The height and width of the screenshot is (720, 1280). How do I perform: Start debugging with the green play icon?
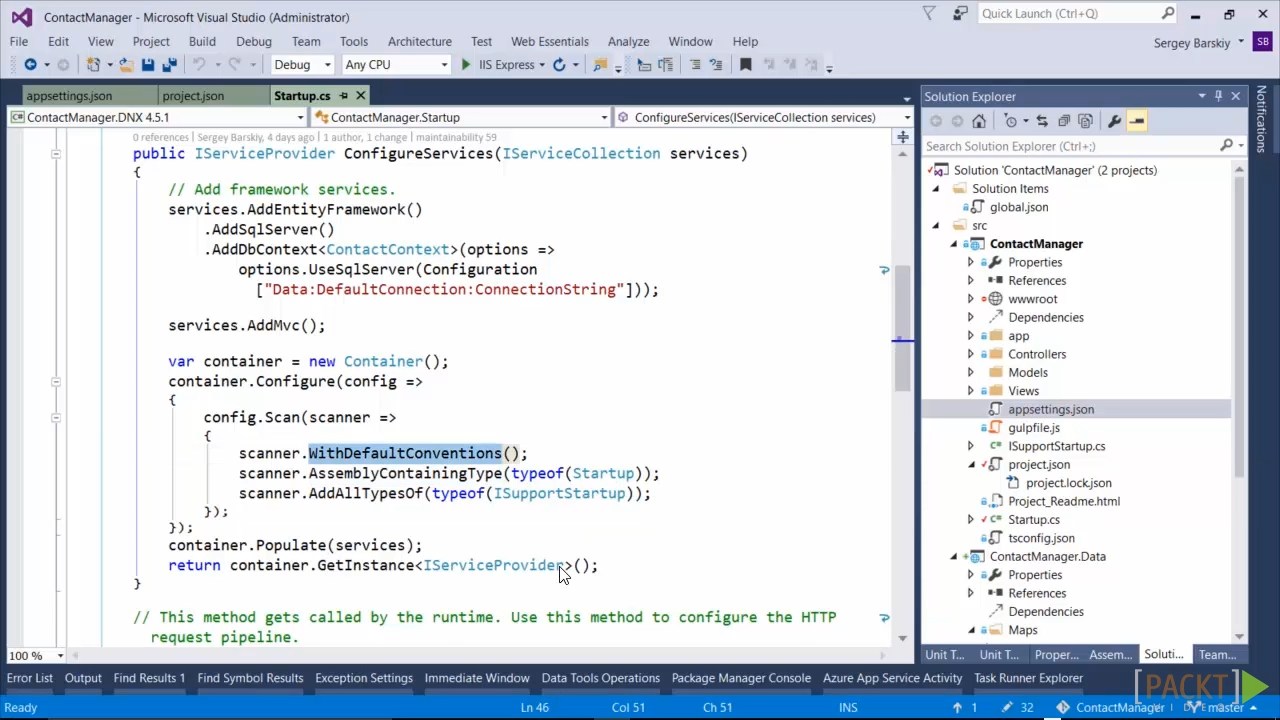(466, 65)
